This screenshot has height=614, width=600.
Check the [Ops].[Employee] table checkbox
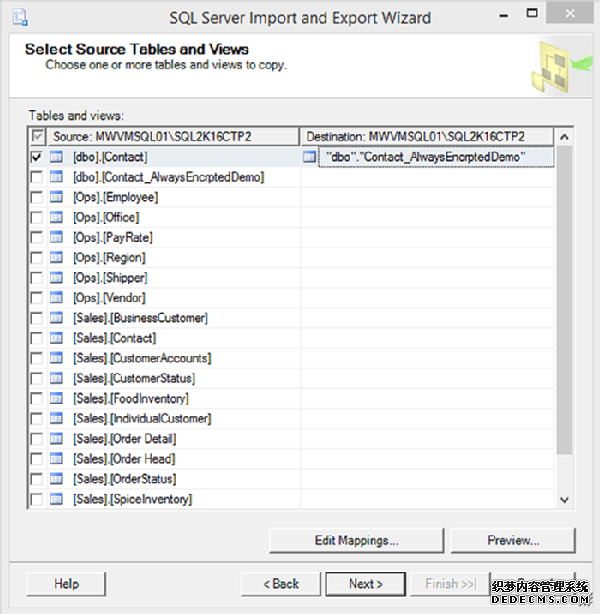[36, 197]
